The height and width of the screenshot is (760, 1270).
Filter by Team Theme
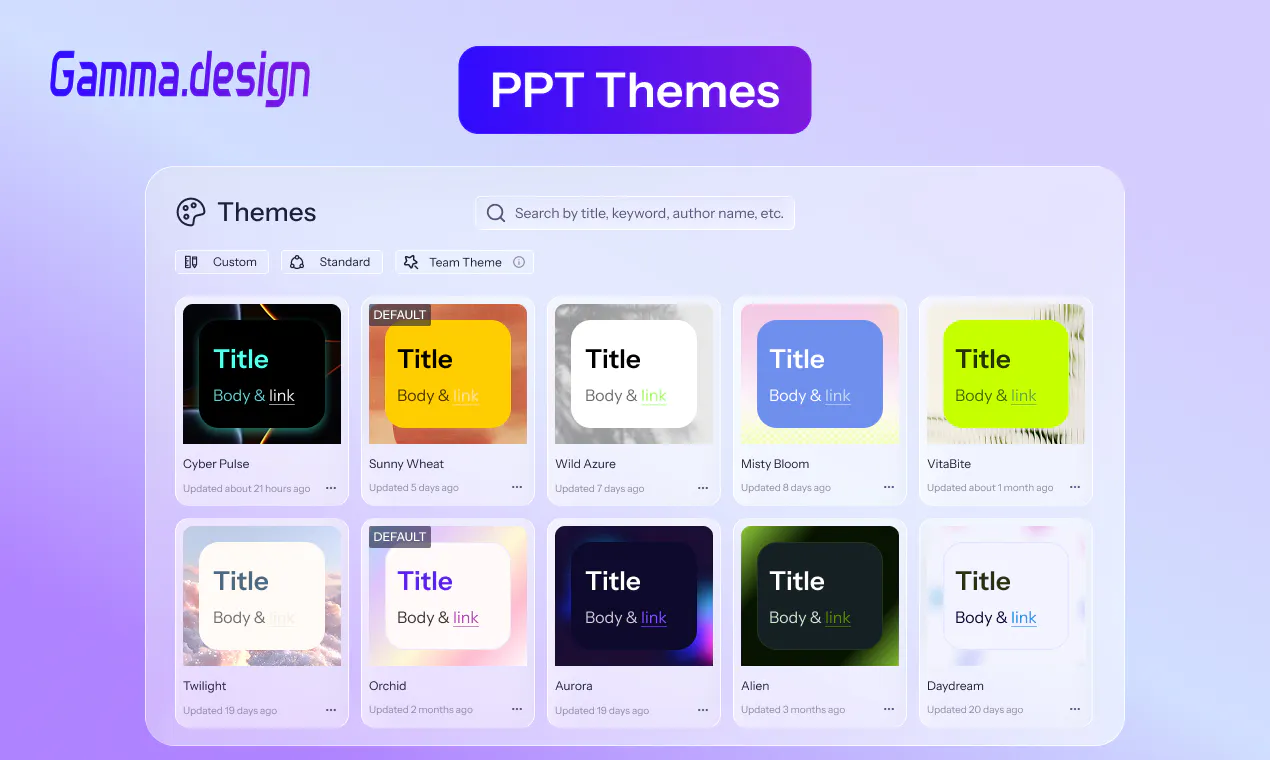(x=464, y=262)
